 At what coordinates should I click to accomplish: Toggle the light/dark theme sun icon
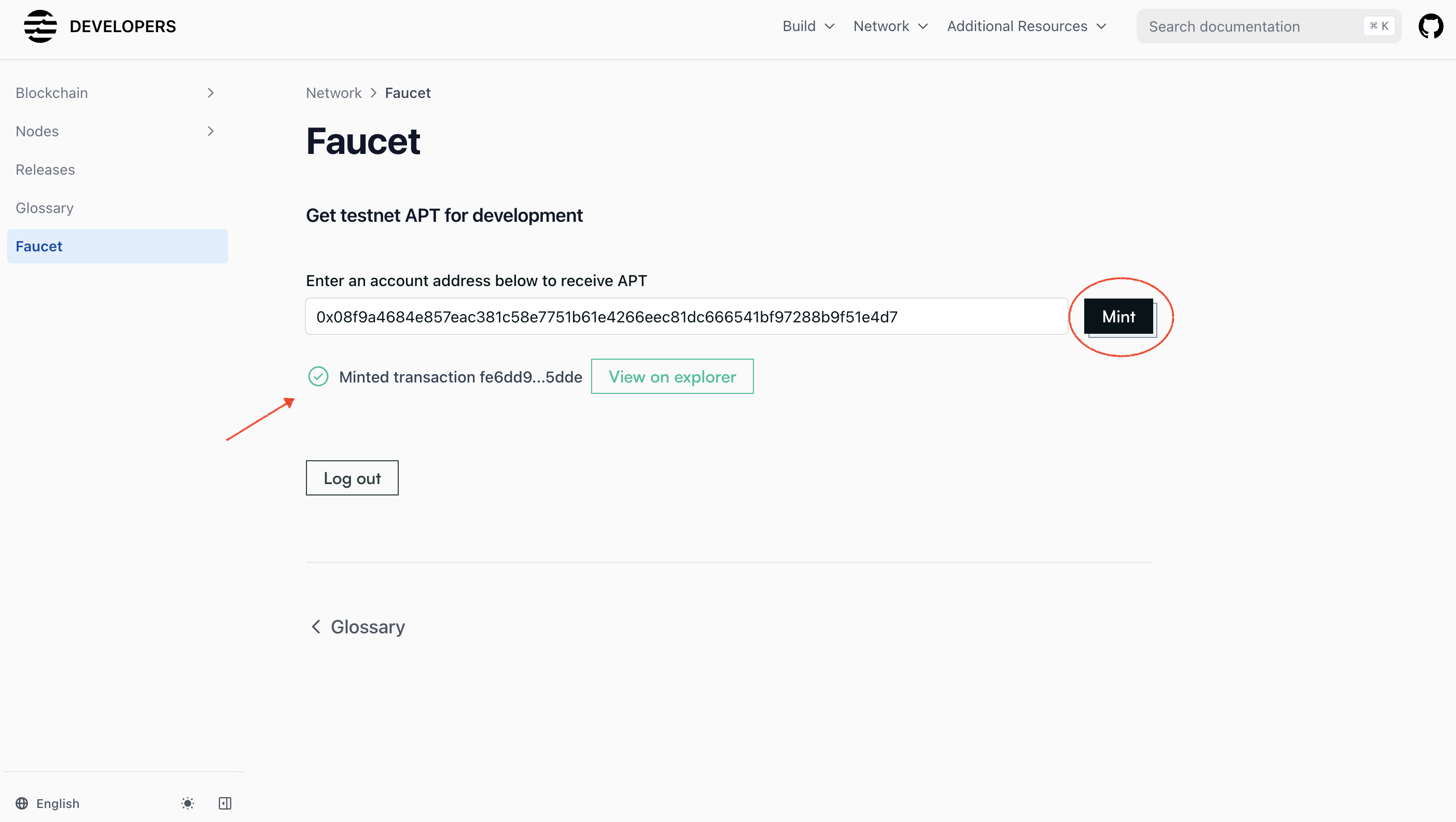[x=188, y=803]
